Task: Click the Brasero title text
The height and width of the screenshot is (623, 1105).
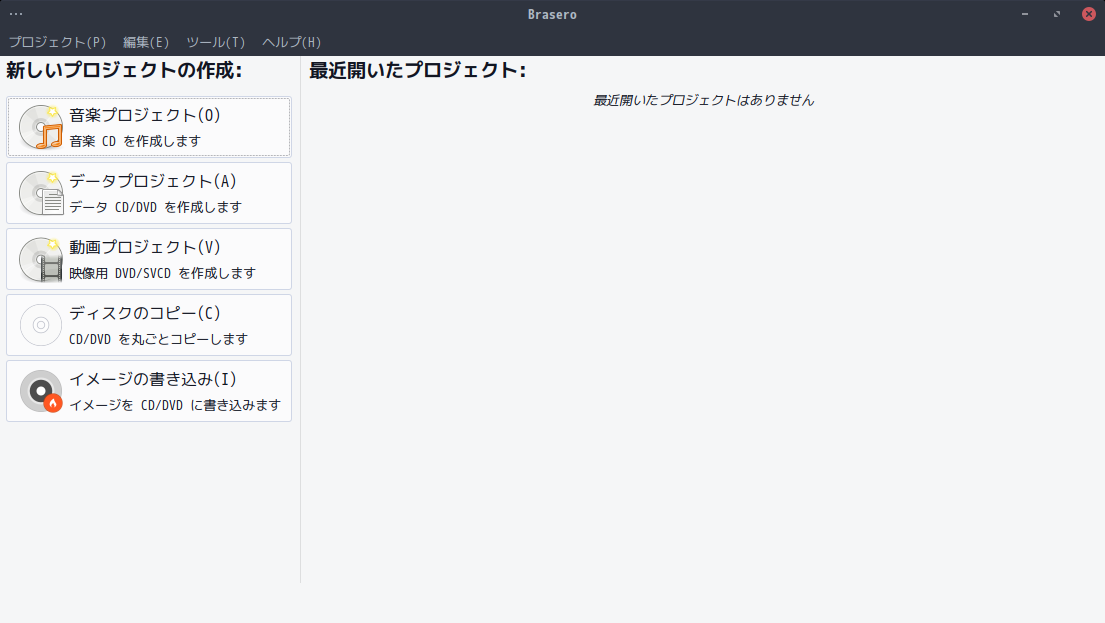Action: (x=552, y=14)
